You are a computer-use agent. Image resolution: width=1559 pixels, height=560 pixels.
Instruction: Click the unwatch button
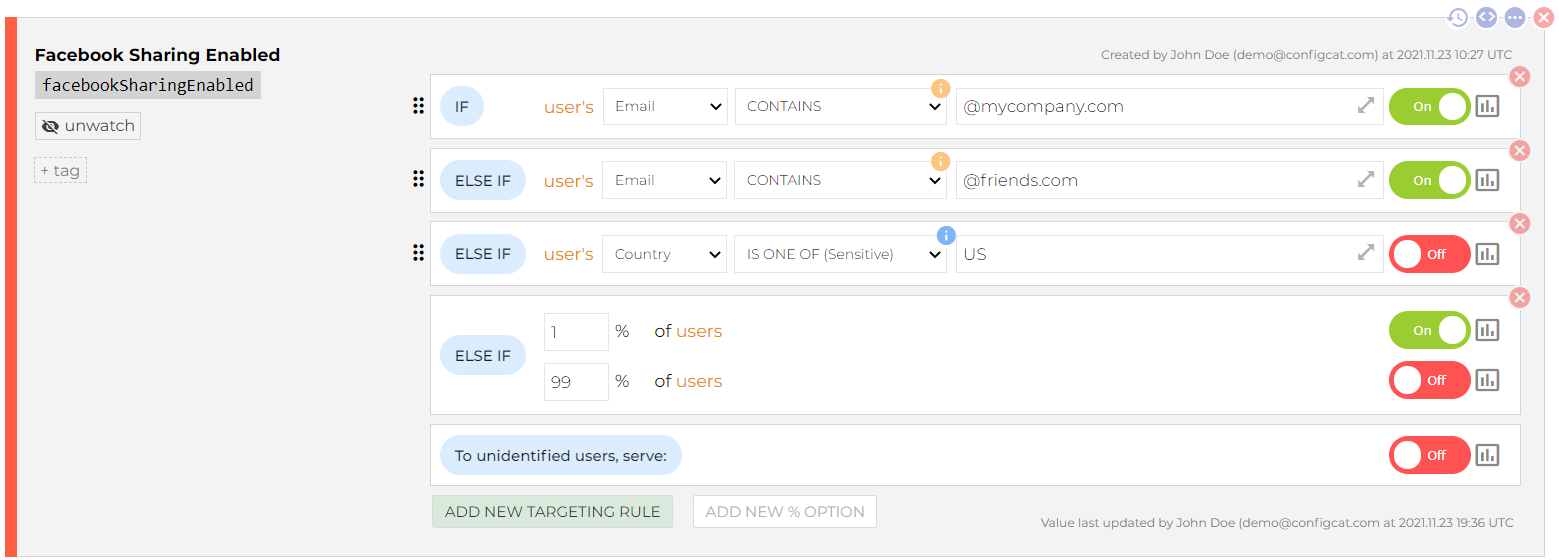point(88,126)
